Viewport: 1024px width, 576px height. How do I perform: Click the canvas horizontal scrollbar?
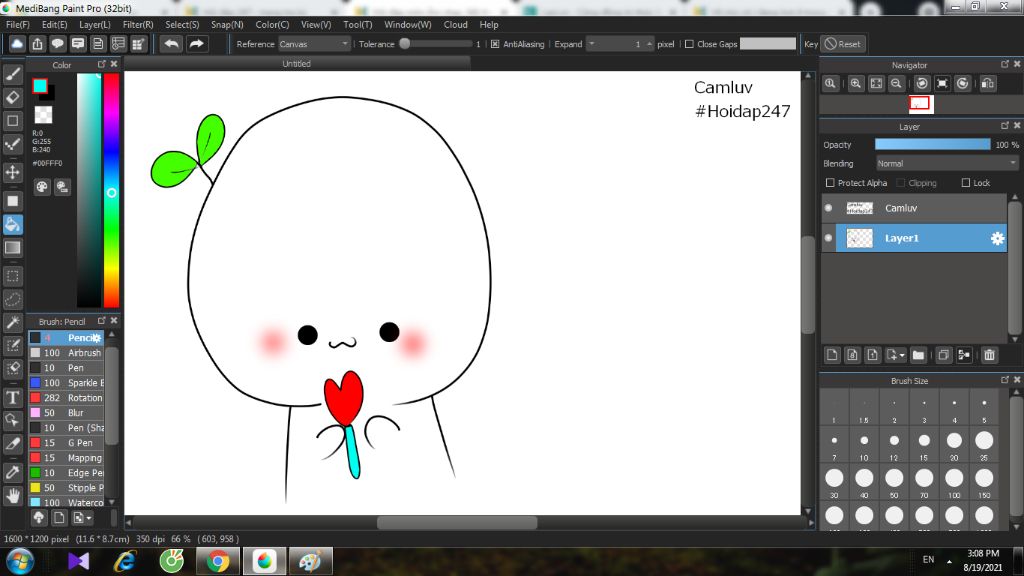coord(457,522)
